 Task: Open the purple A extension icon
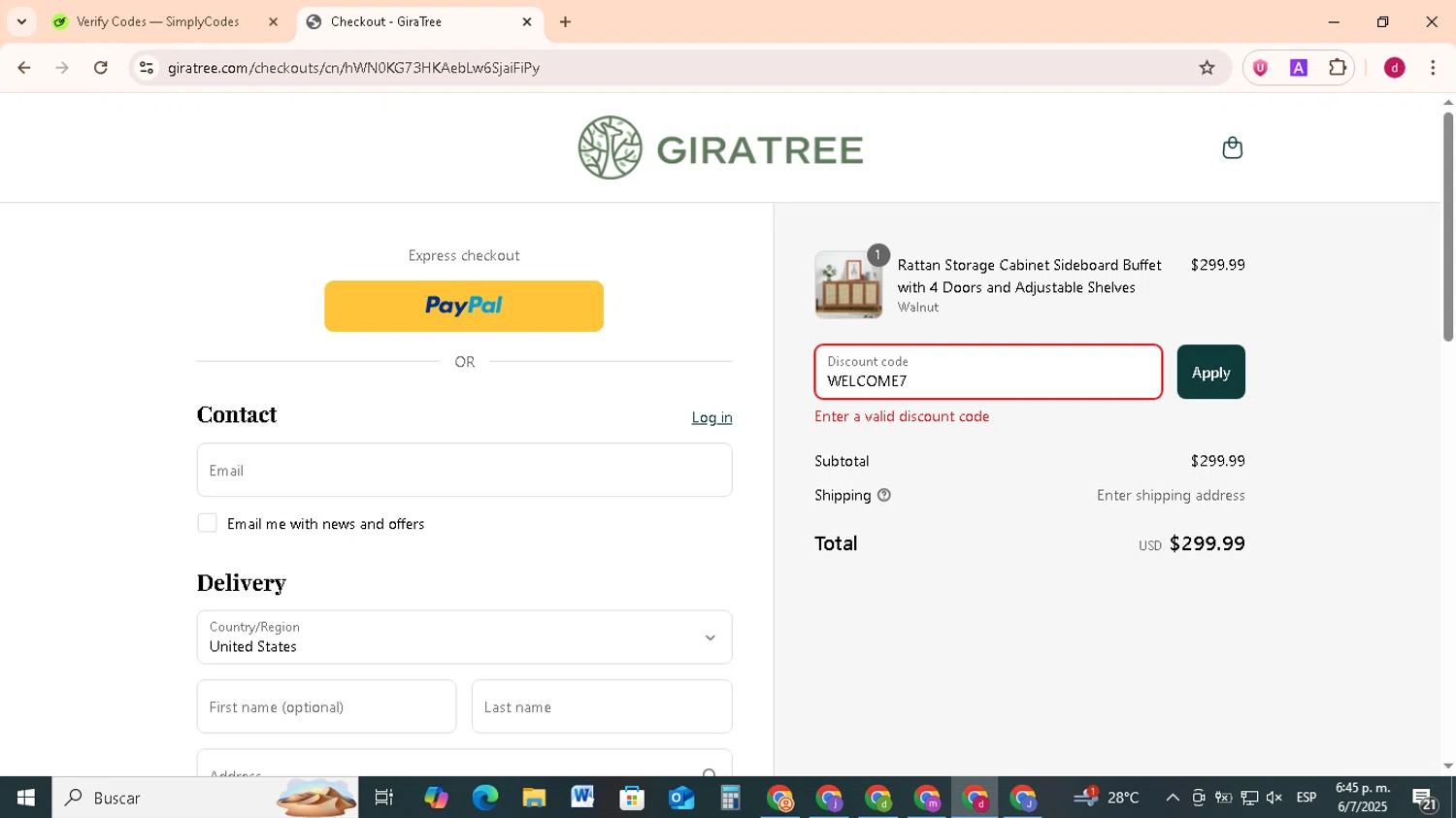1298,68
